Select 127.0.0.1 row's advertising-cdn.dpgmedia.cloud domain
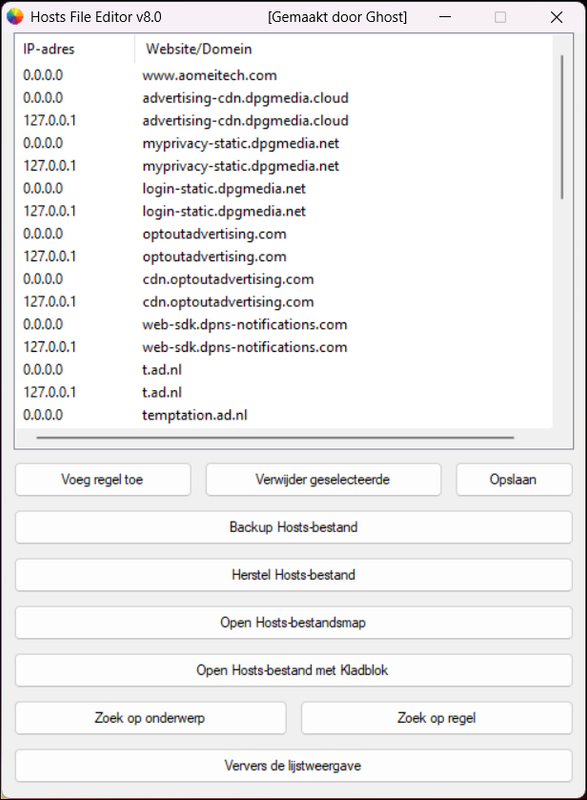Viewport: 587px width, 800px height. pos(245,121)
